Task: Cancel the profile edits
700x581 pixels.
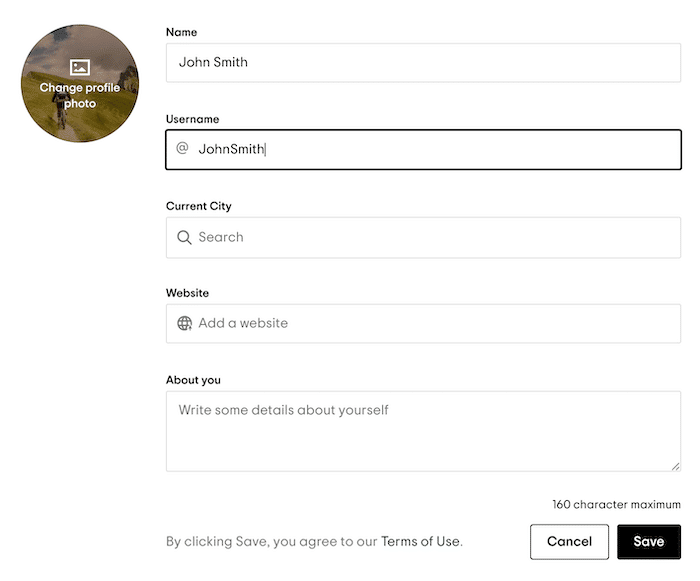Action: [569, 542]
